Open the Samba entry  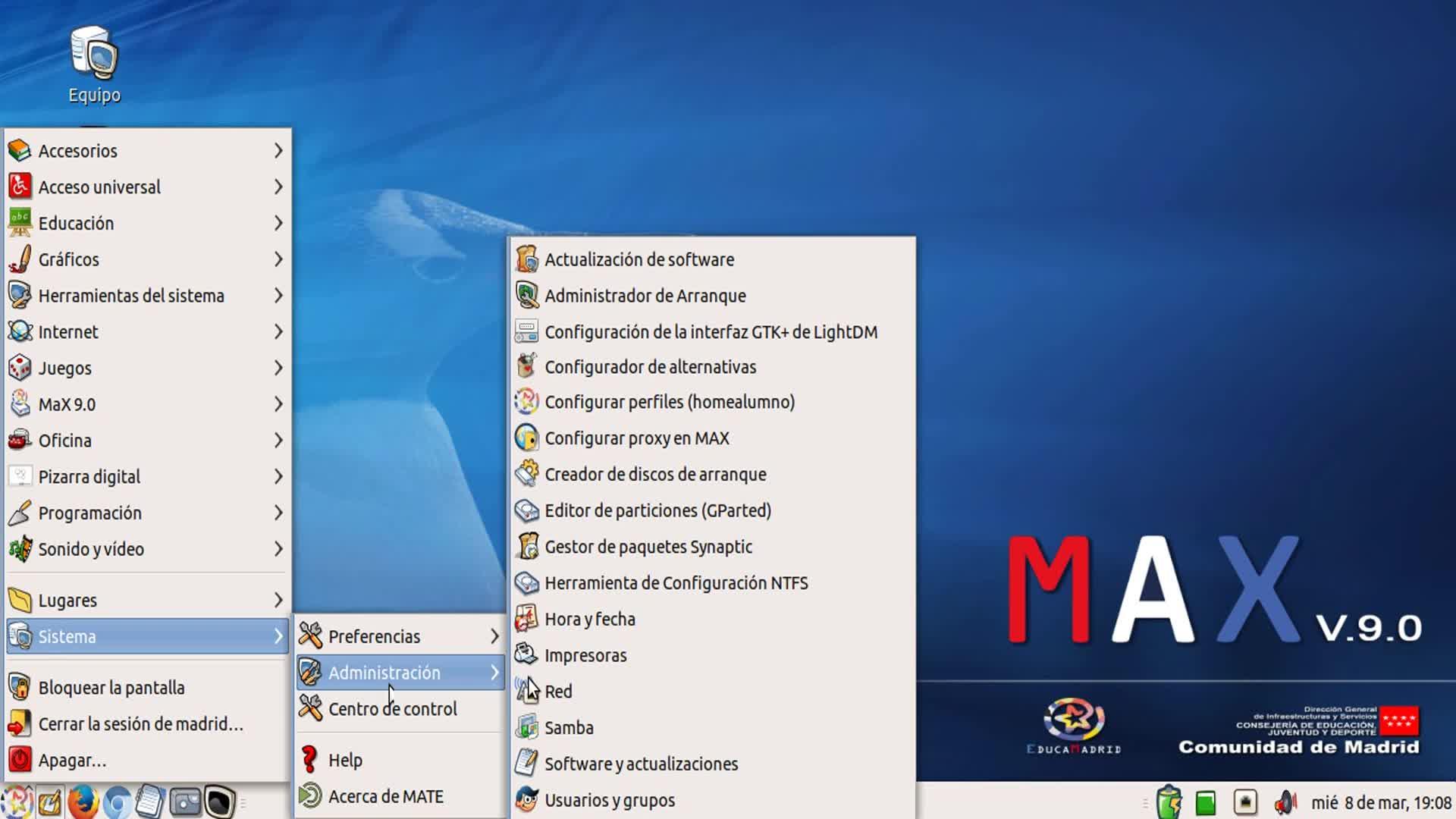(x=713, y=727)
